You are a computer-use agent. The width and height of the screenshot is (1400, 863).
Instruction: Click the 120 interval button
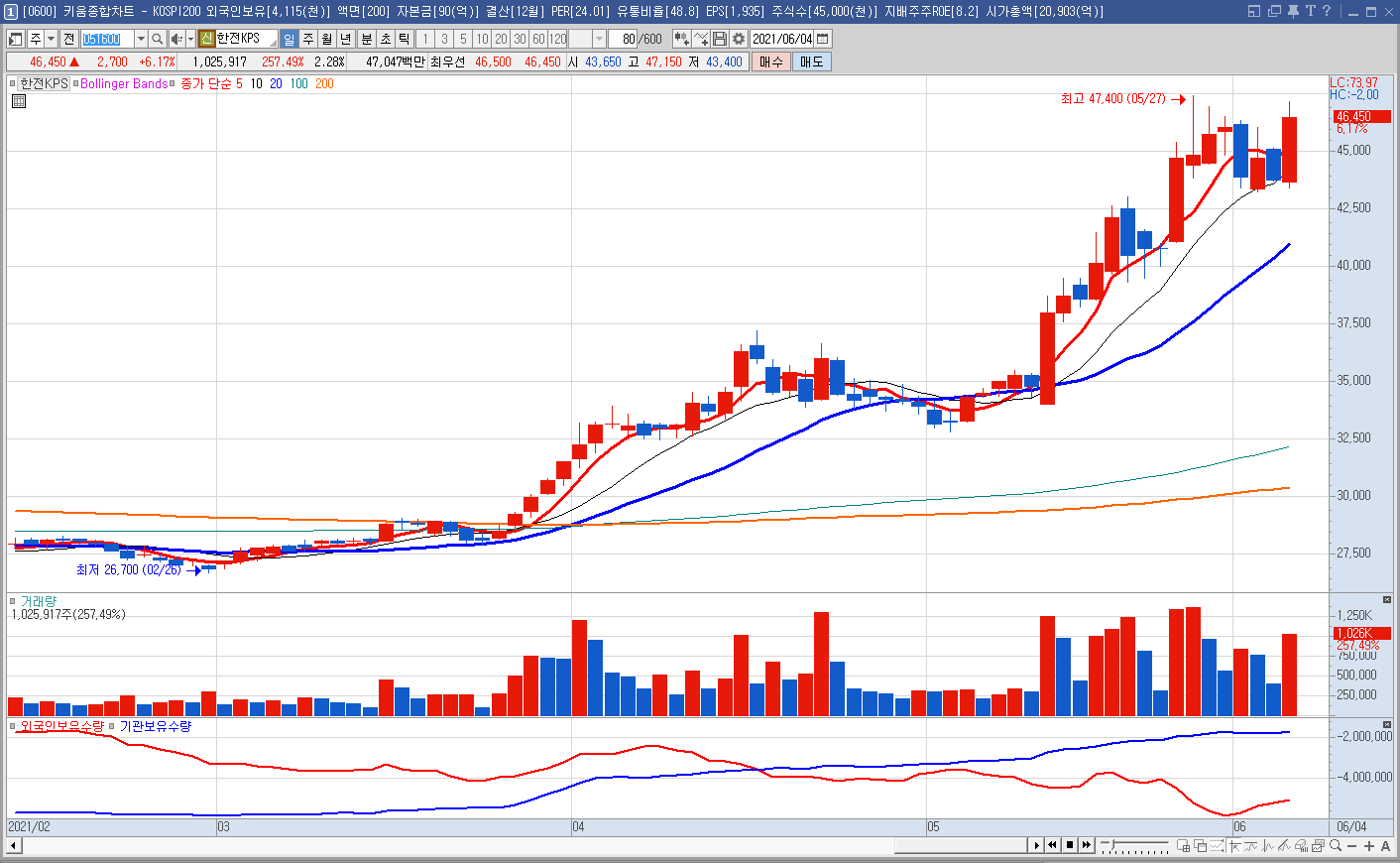[x=558, y=39]
